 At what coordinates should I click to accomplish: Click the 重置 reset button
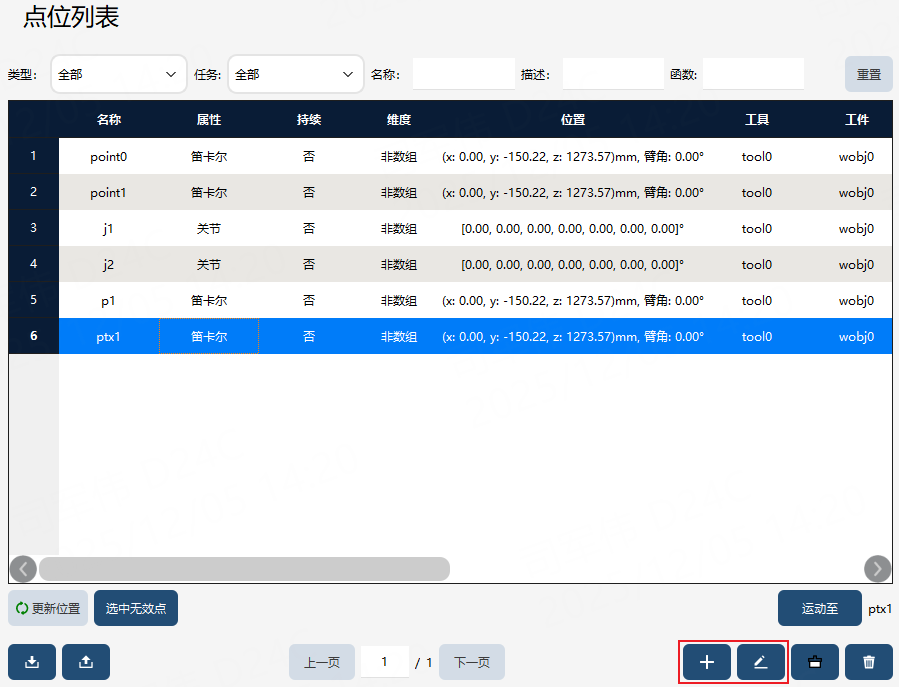pyautogui.click(x=869, y=74)
